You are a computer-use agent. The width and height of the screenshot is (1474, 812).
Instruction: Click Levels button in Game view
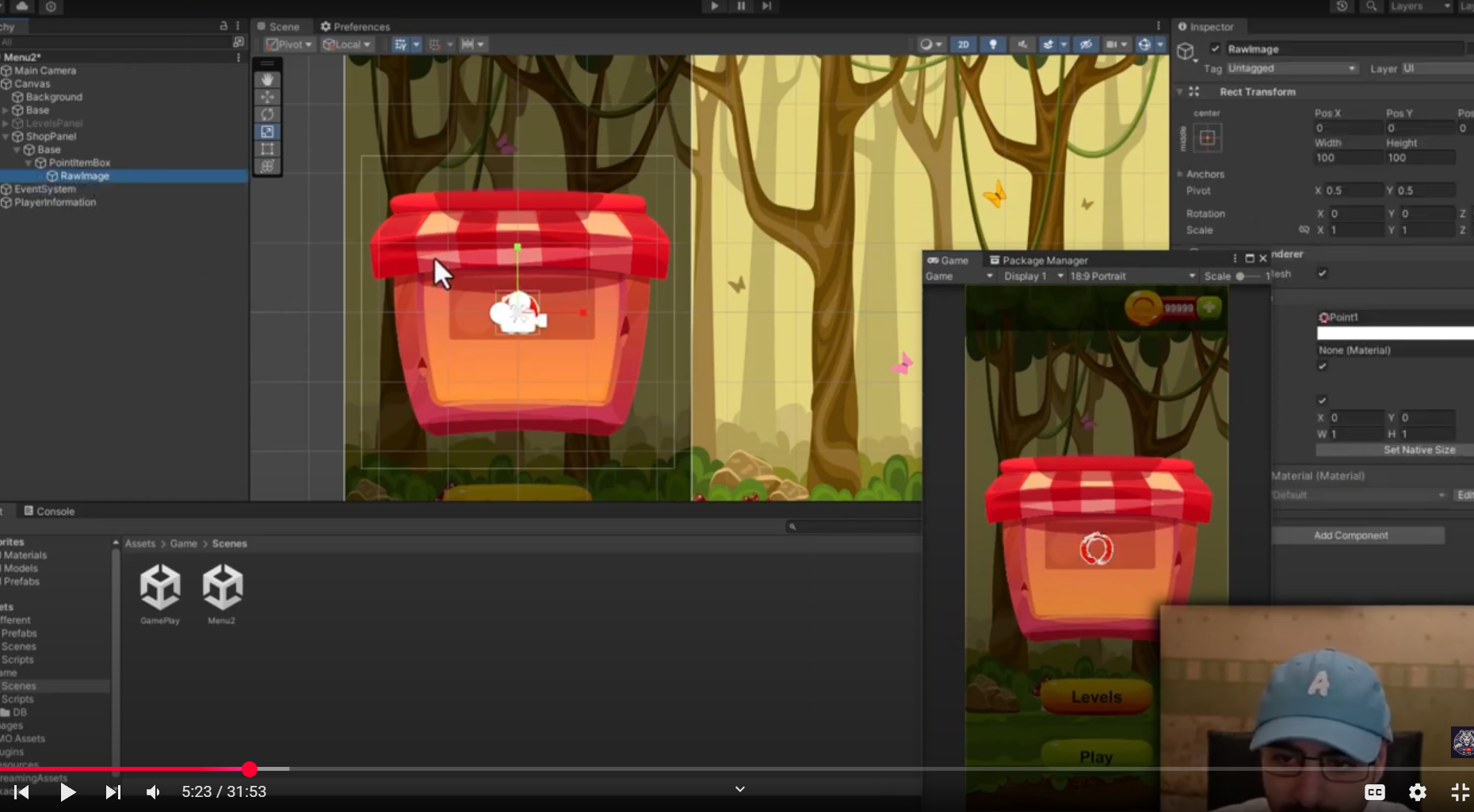pos(1096,697)
